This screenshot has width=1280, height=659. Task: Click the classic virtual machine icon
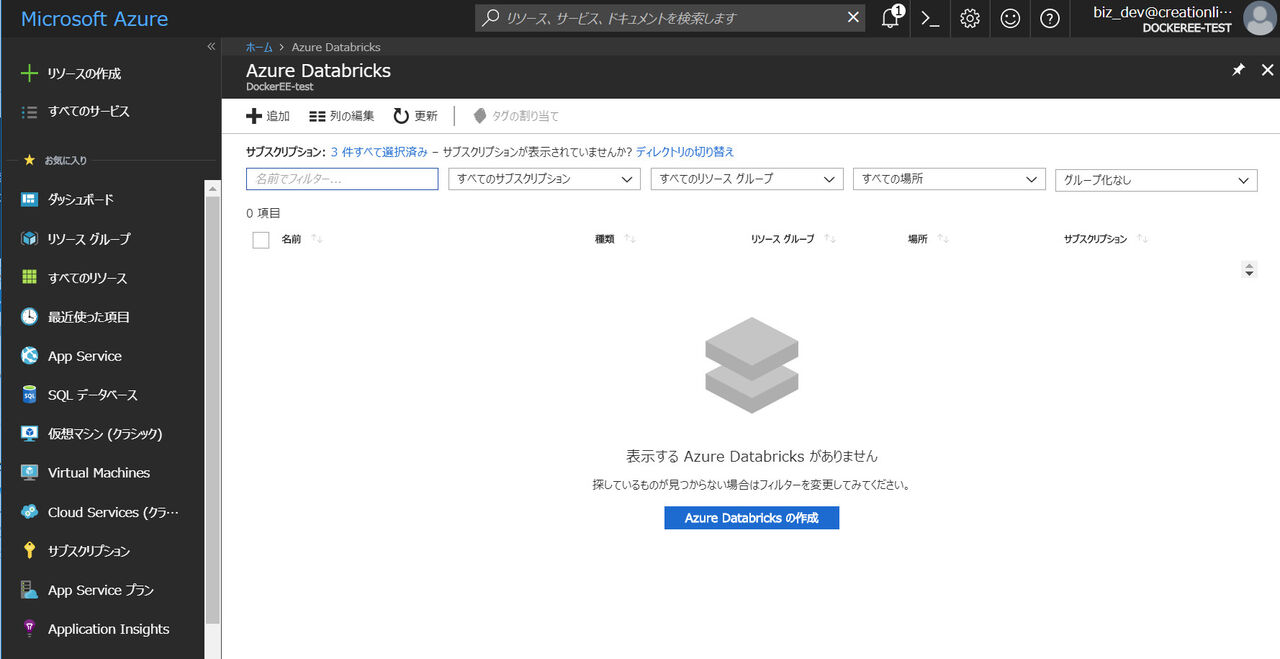29,434
